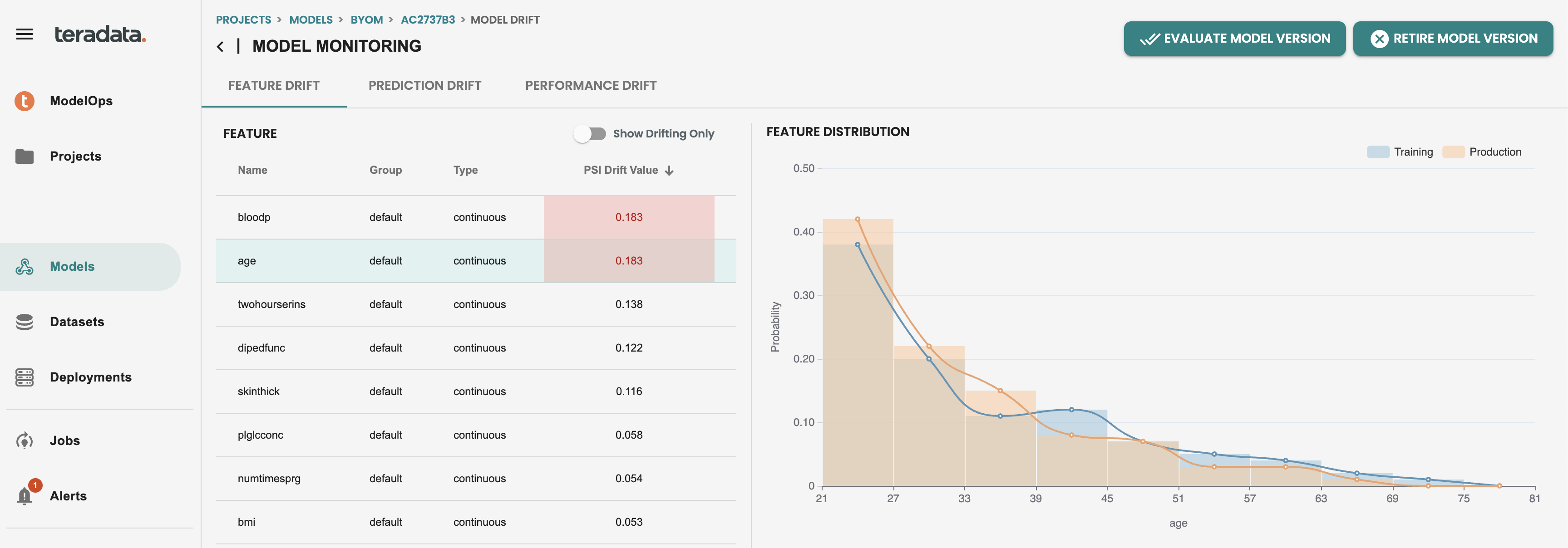Sort by the Type column header
1568x548 pixels.
[465, 170]
